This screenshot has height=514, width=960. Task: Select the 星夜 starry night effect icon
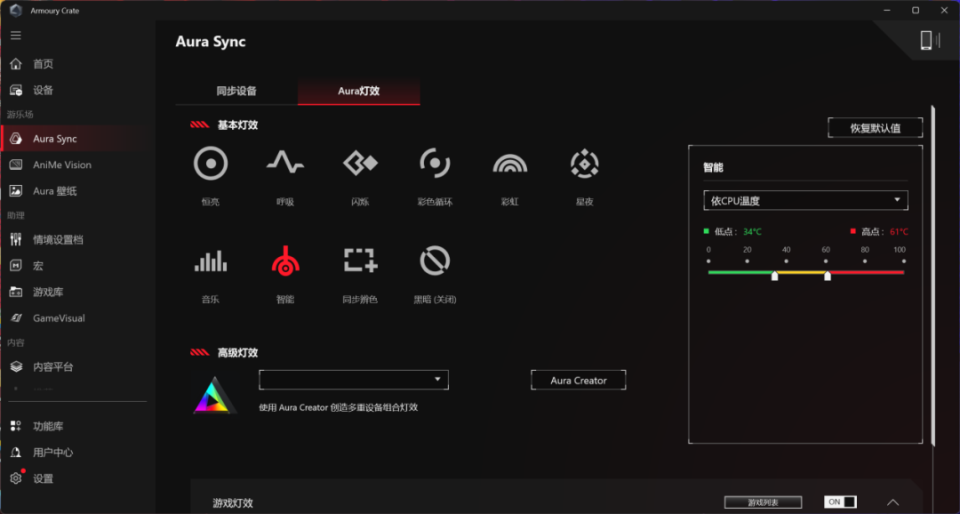[x=585, y=163]
